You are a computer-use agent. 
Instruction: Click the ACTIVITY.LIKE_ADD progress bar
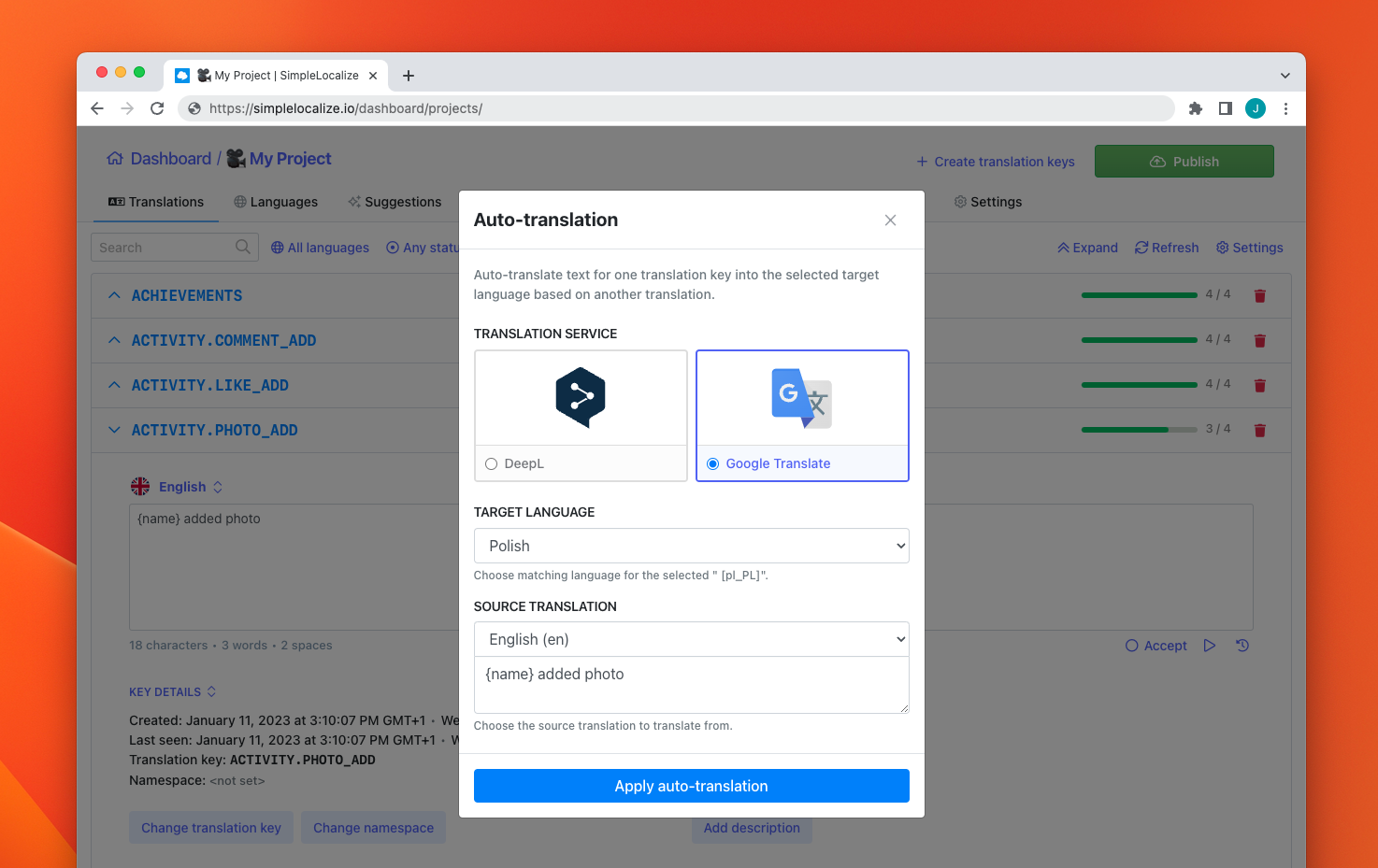click(x=1140, y=385)
